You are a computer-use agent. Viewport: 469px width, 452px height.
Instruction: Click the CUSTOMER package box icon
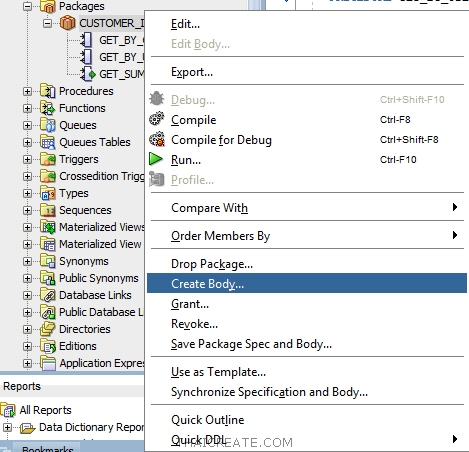point(68,23)
